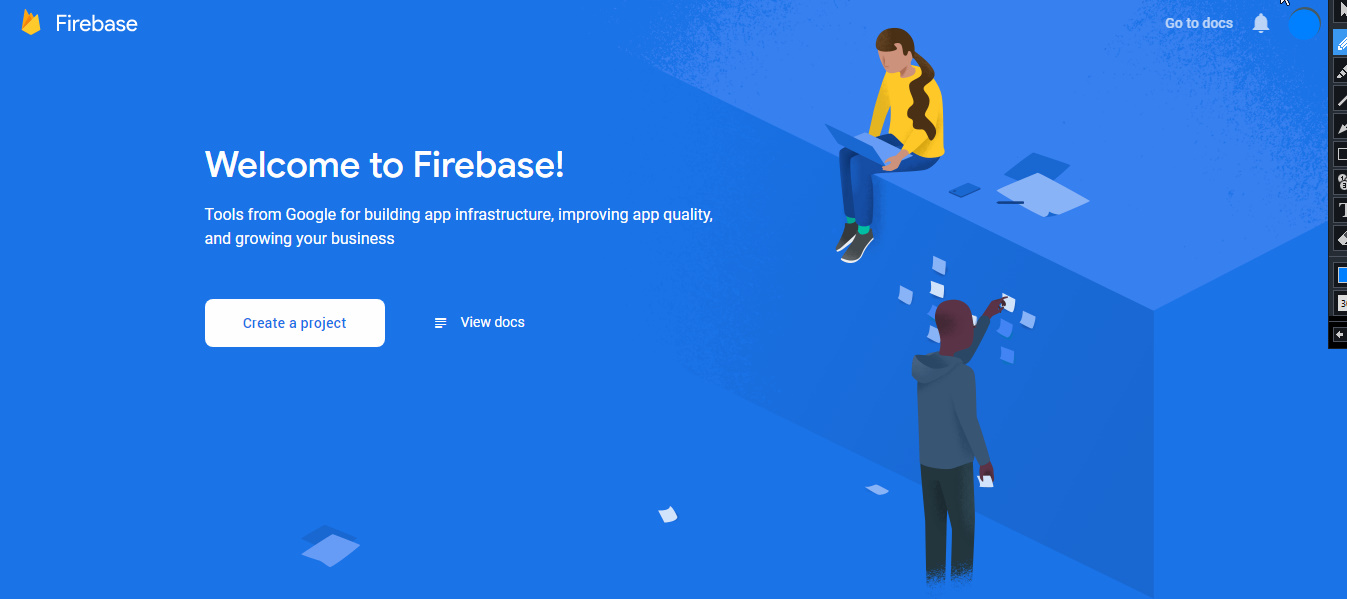Click the Firebase flame logo
Screen dimensions: 1347x599
[x=31, y=23]
